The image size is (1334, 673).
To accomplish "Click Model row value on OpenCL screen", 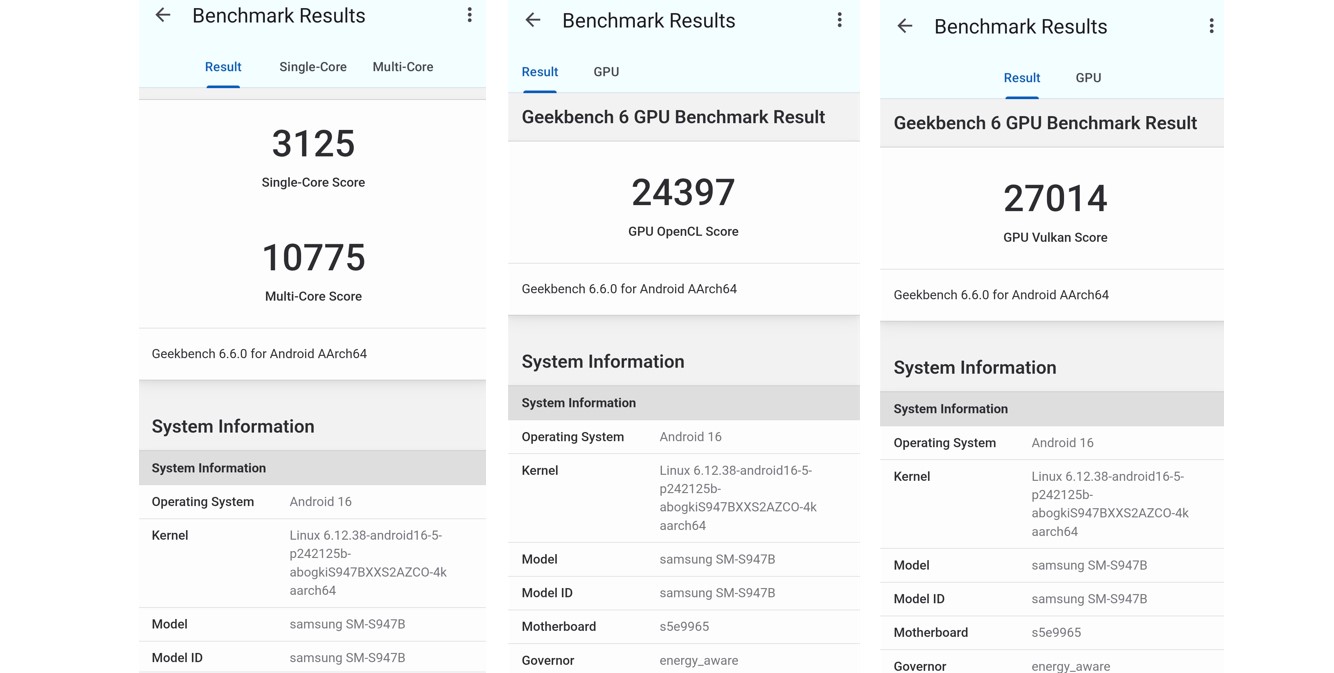I will (x=717, y=559).
